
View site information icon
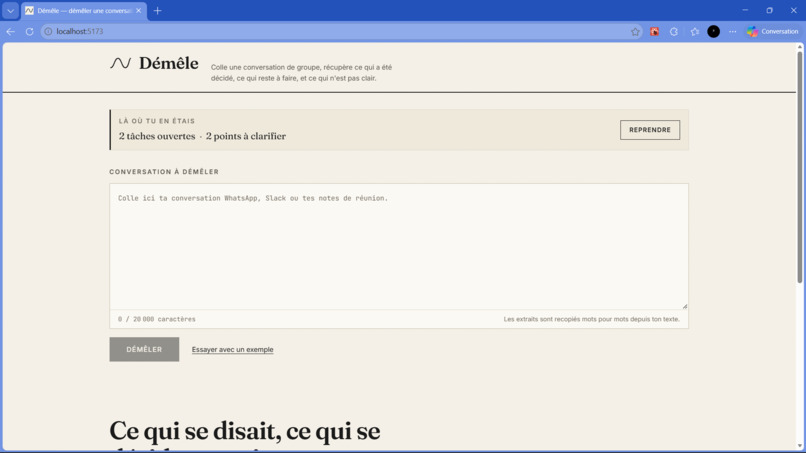(x=48, y=31)
